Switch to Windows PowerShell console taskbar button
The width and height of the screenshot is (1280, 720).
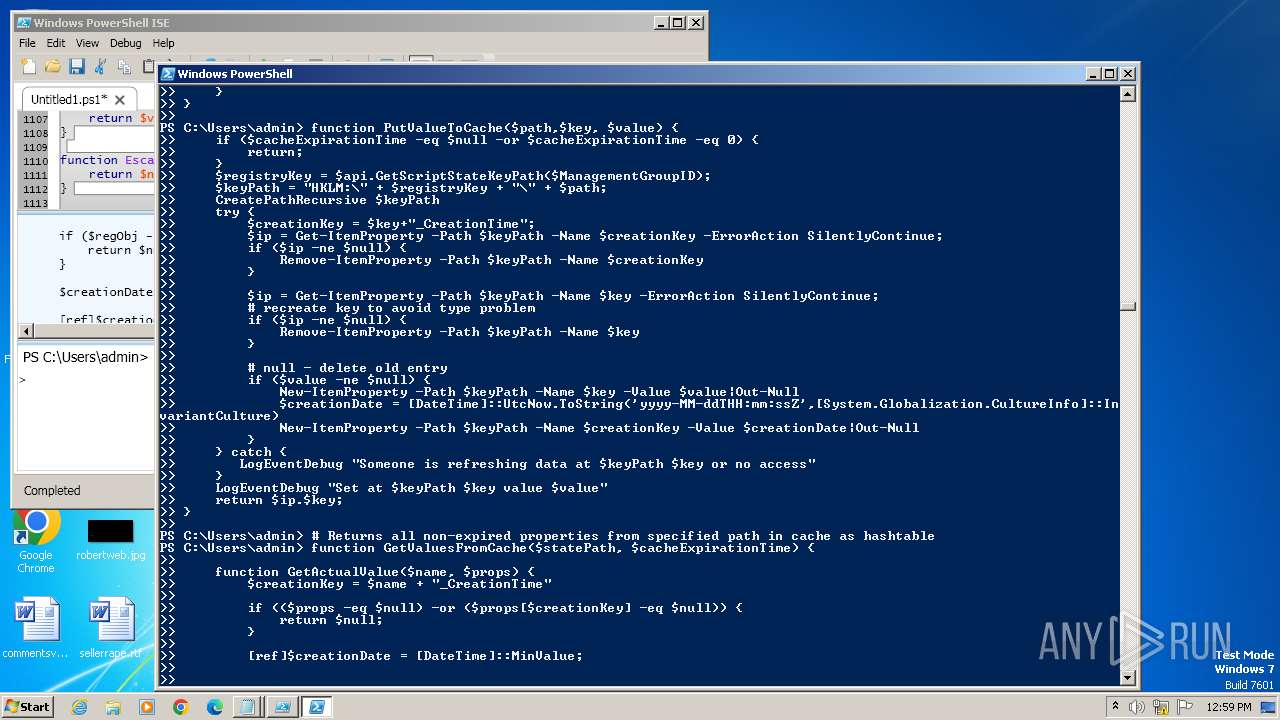[317, 707]
